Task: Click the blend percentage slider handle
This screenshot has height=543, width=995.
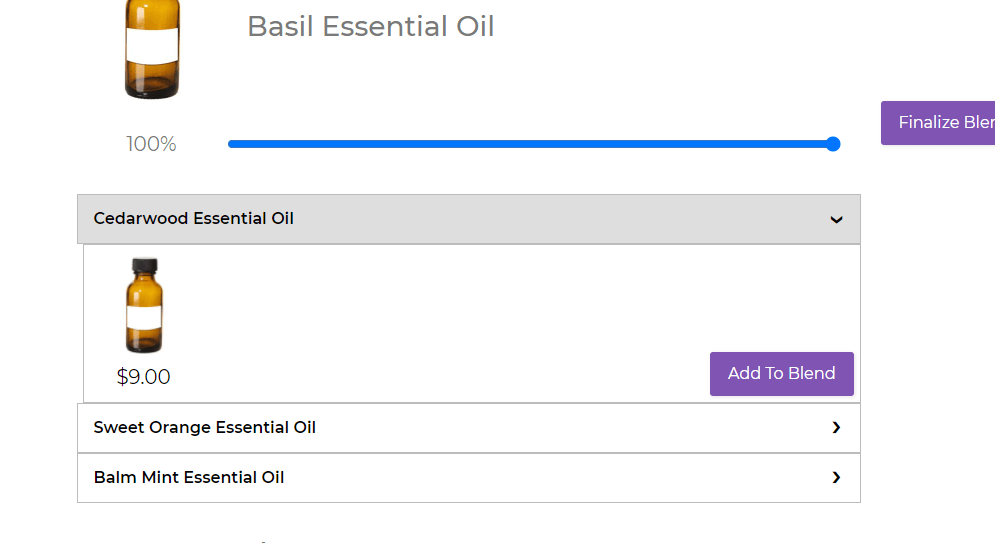Action: (x=833, y=144)
